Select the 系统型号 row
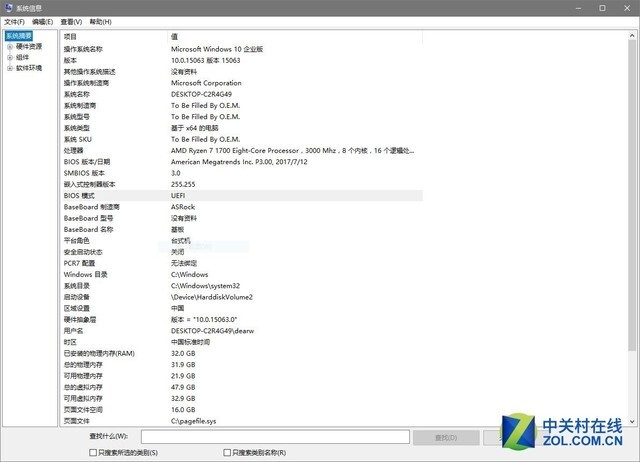This screenshot has width=640, height=462. (242, 117)
